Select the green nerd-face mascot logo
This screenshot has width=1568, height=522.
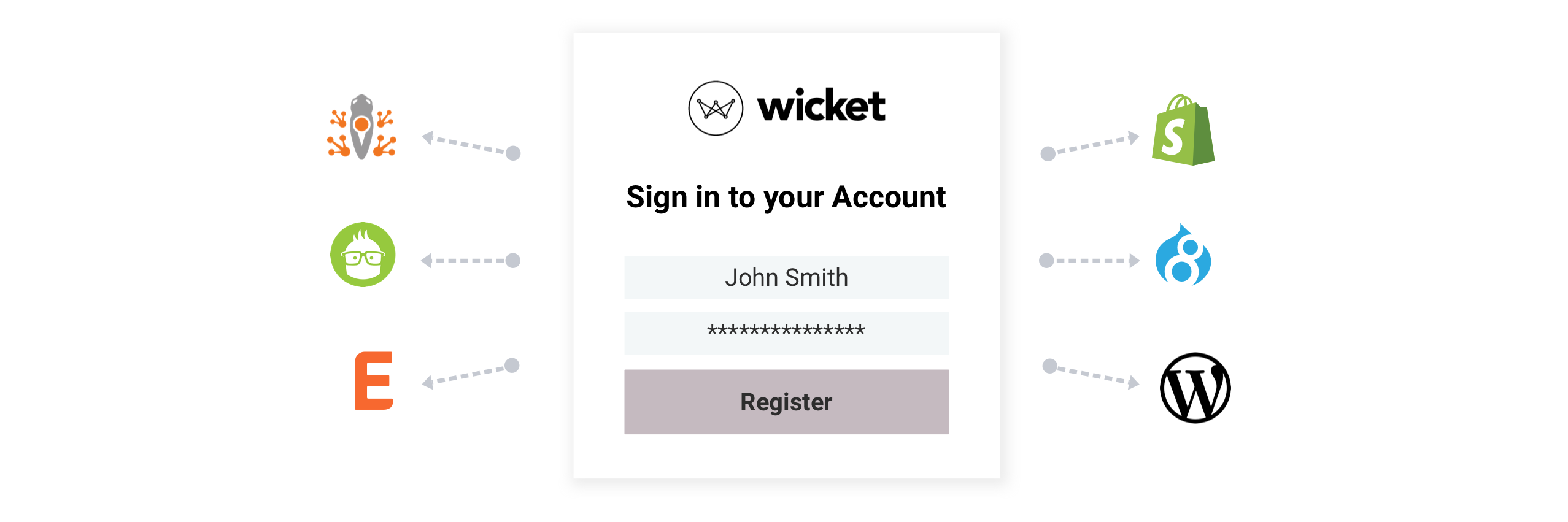tap(363, 255)
